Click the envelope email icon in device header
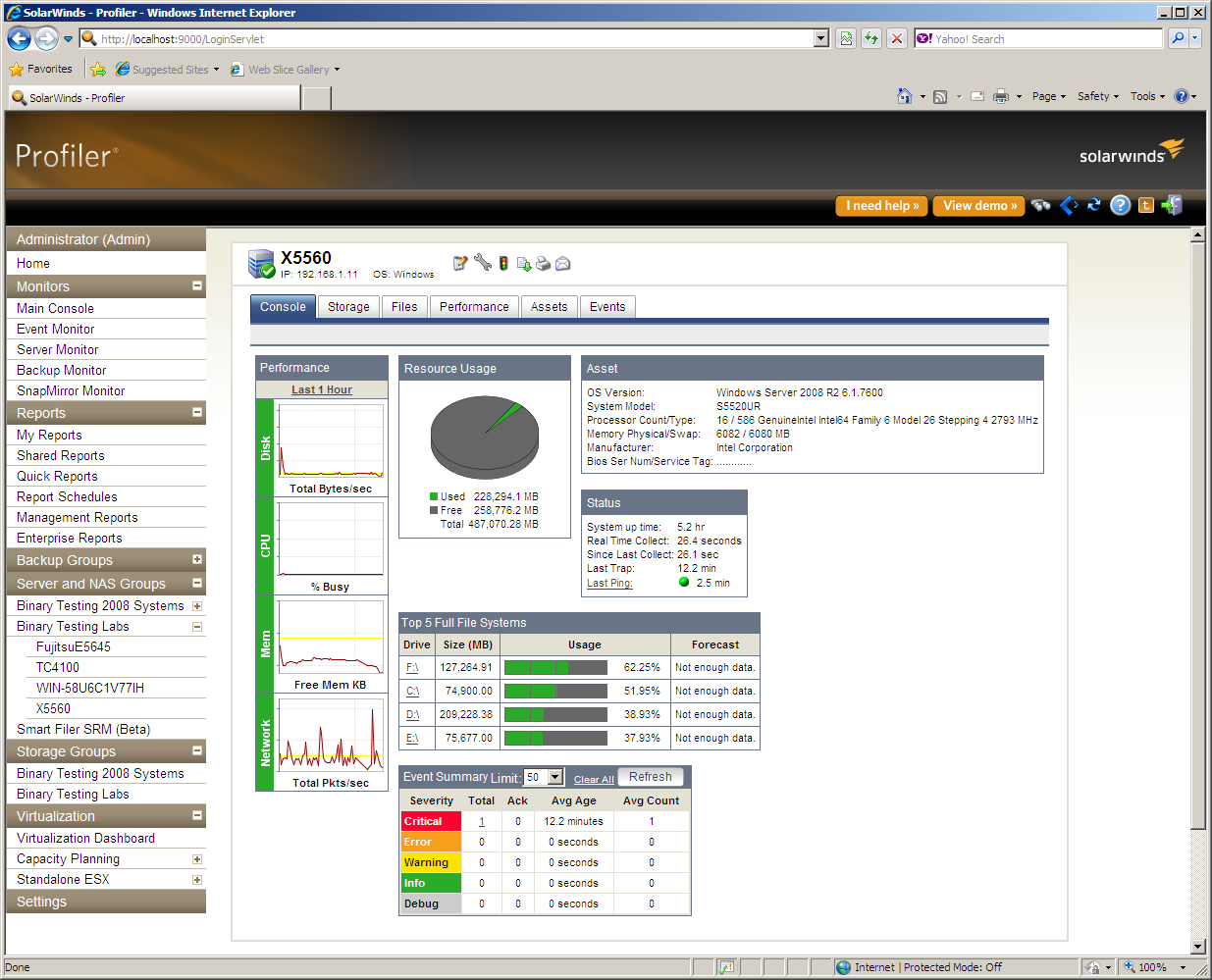 pyautogui.click(x=562, y=263)
